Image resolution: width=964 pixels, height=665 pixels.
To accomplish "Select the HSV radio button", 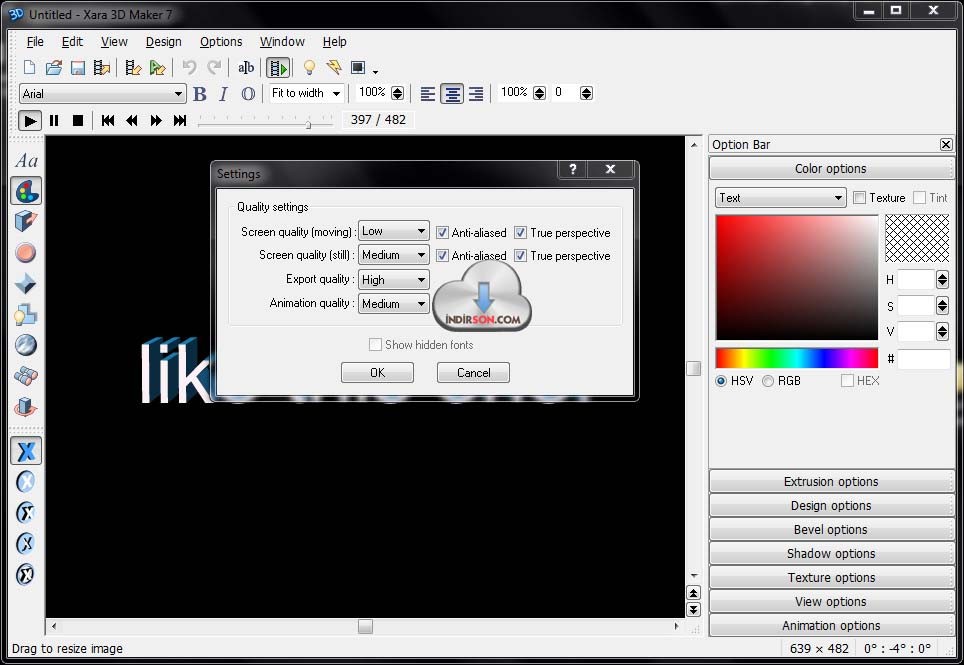I will point(721,381).
